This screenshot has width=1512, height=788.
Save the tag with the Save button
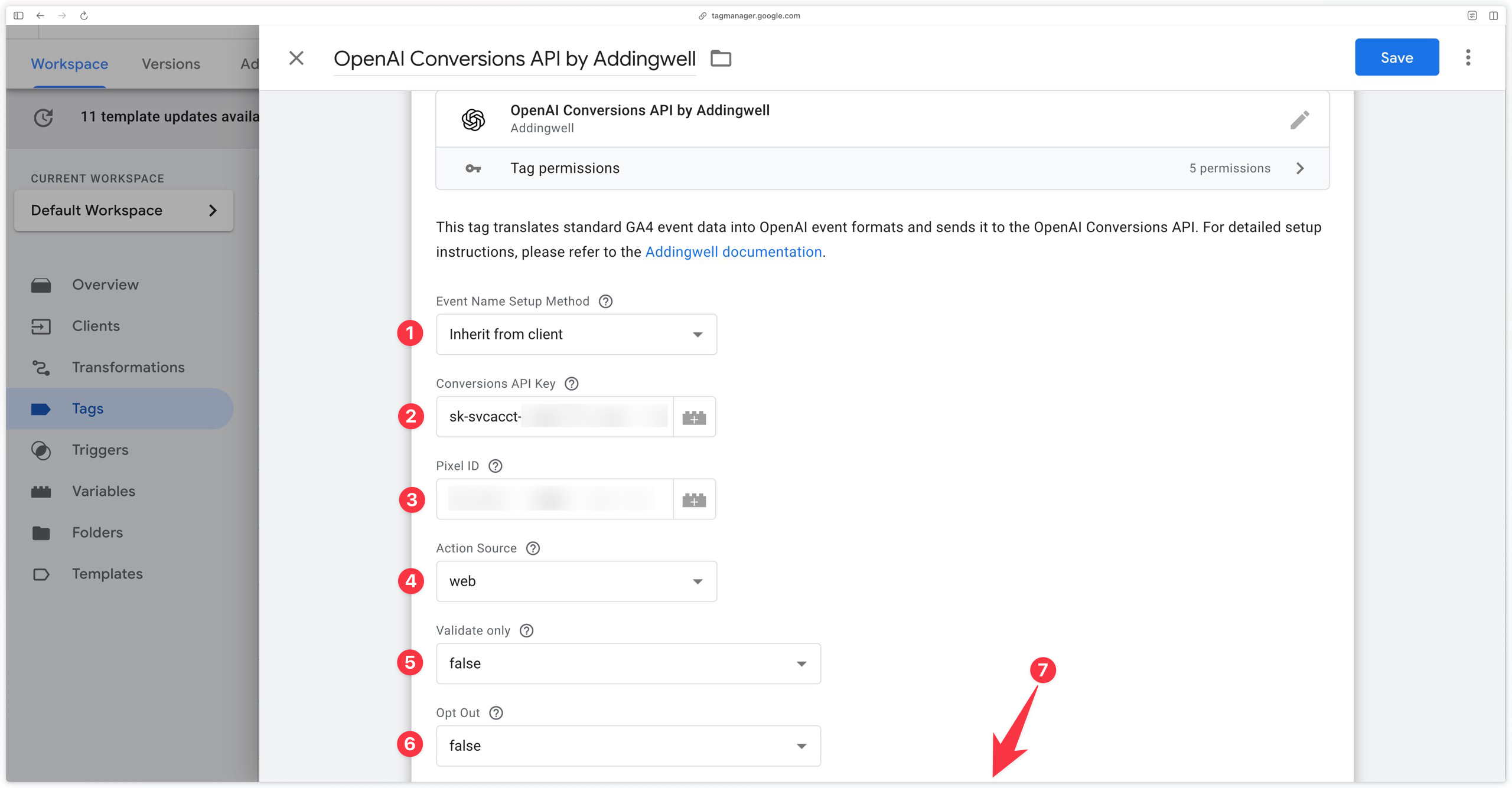click(x=1397, y=57)
